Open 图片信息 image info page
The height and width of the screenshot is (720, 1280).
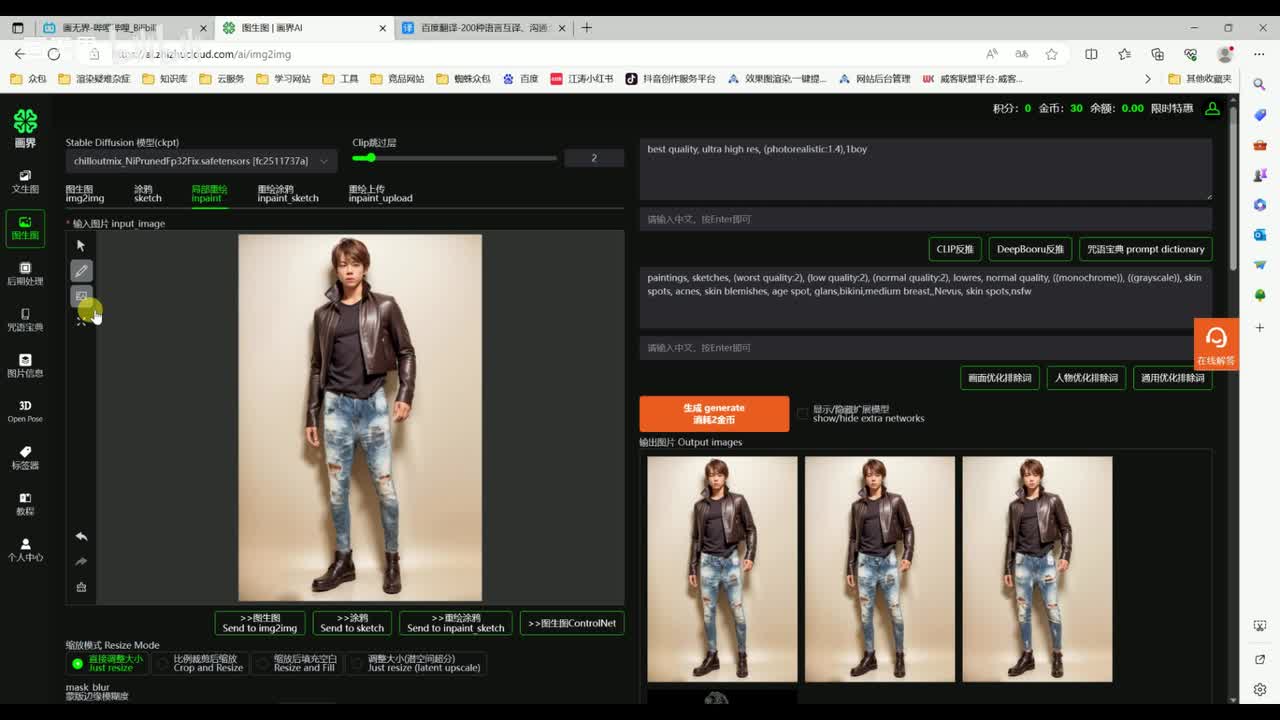point(25,365)
